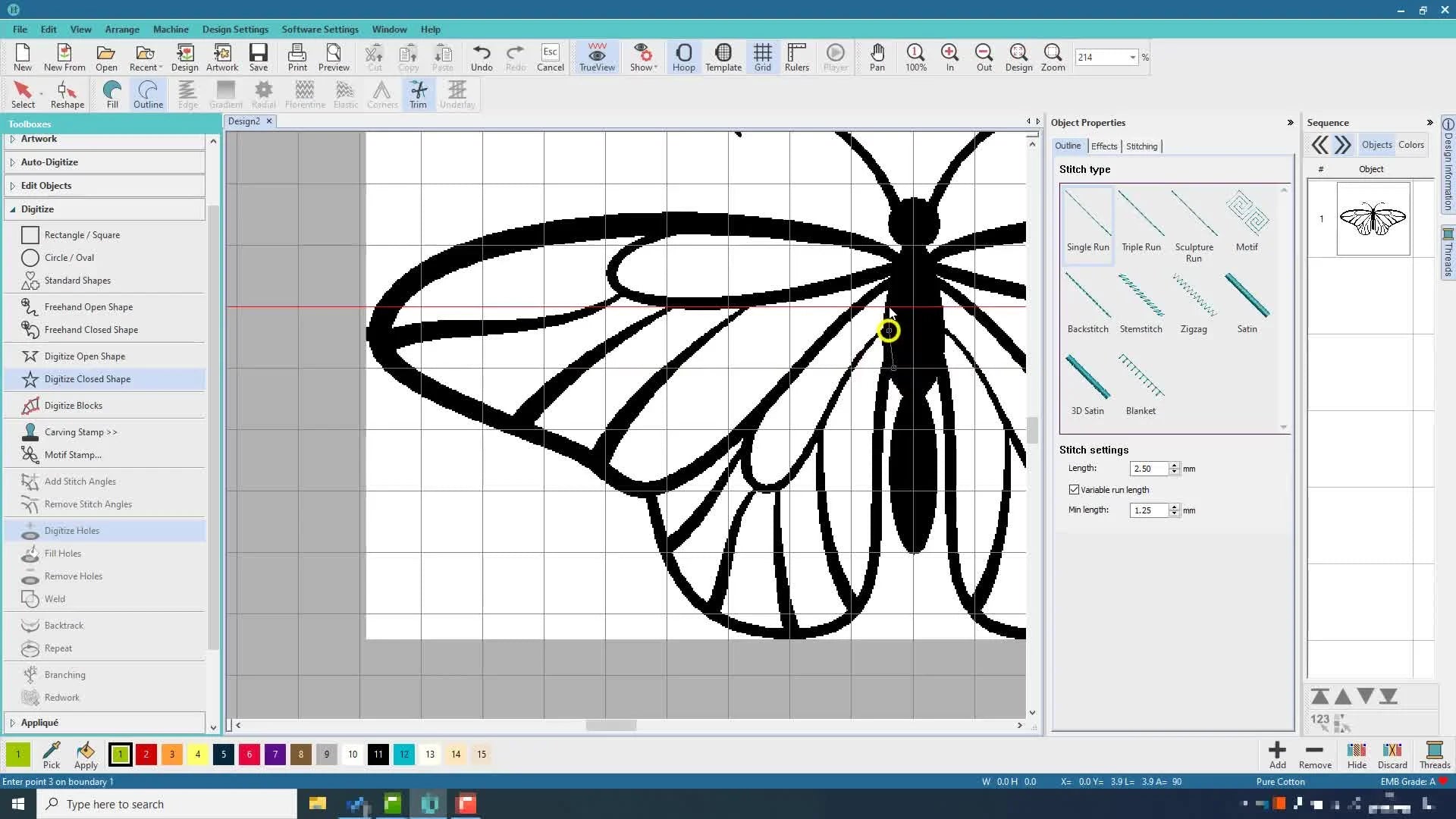Select color swatch number 5
The height and width of the screenshot is (819, 1456).
(224, 754)
